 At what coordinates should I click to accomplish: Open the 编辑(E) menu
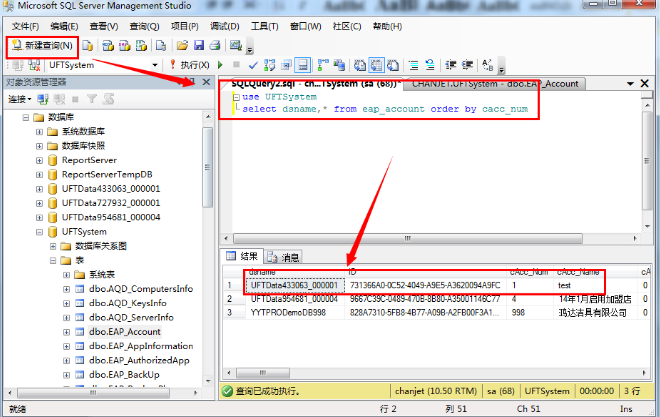[64, 27]
